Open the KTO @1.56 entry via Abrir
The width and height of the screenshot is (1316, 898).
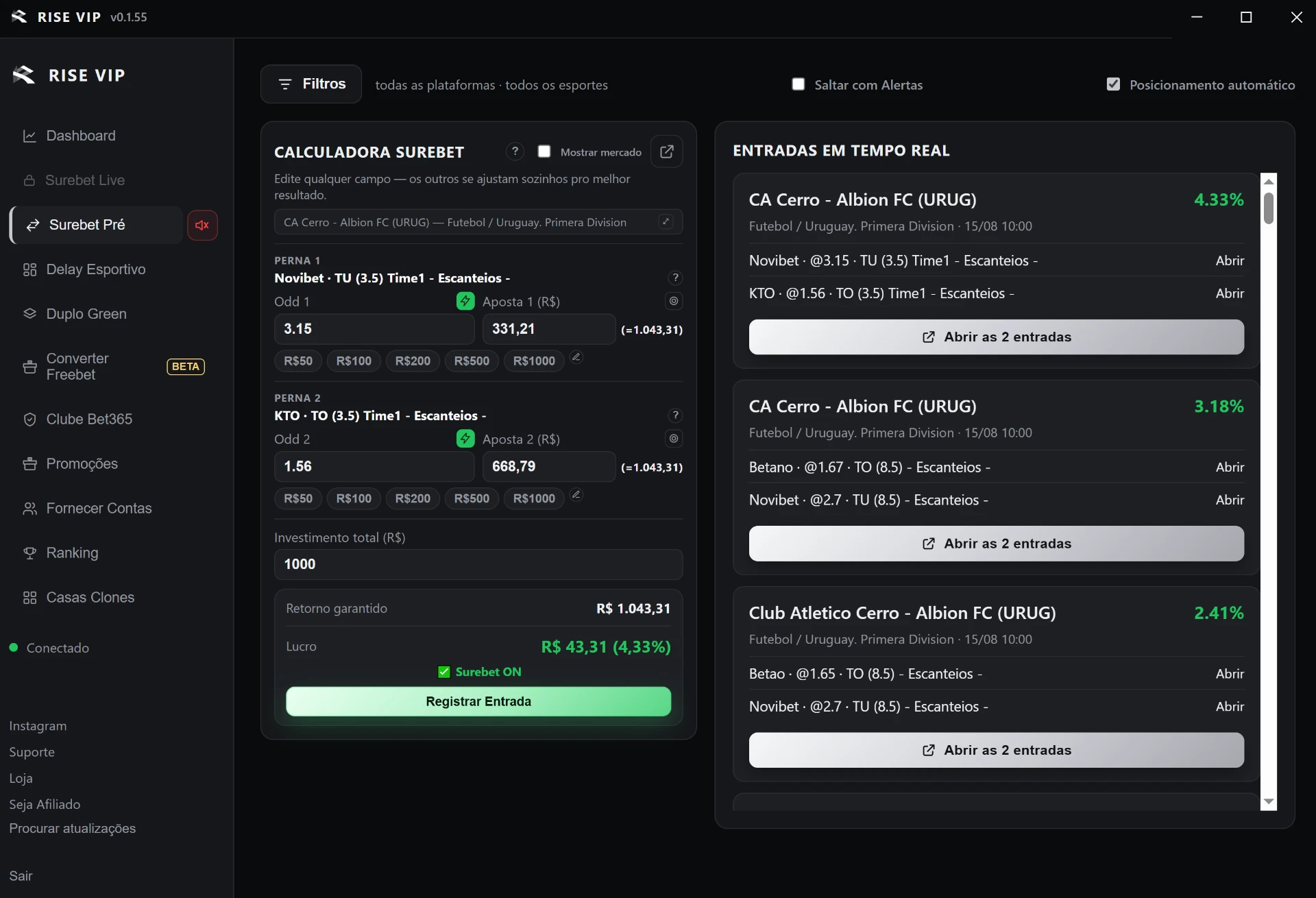coord(1230,293)
